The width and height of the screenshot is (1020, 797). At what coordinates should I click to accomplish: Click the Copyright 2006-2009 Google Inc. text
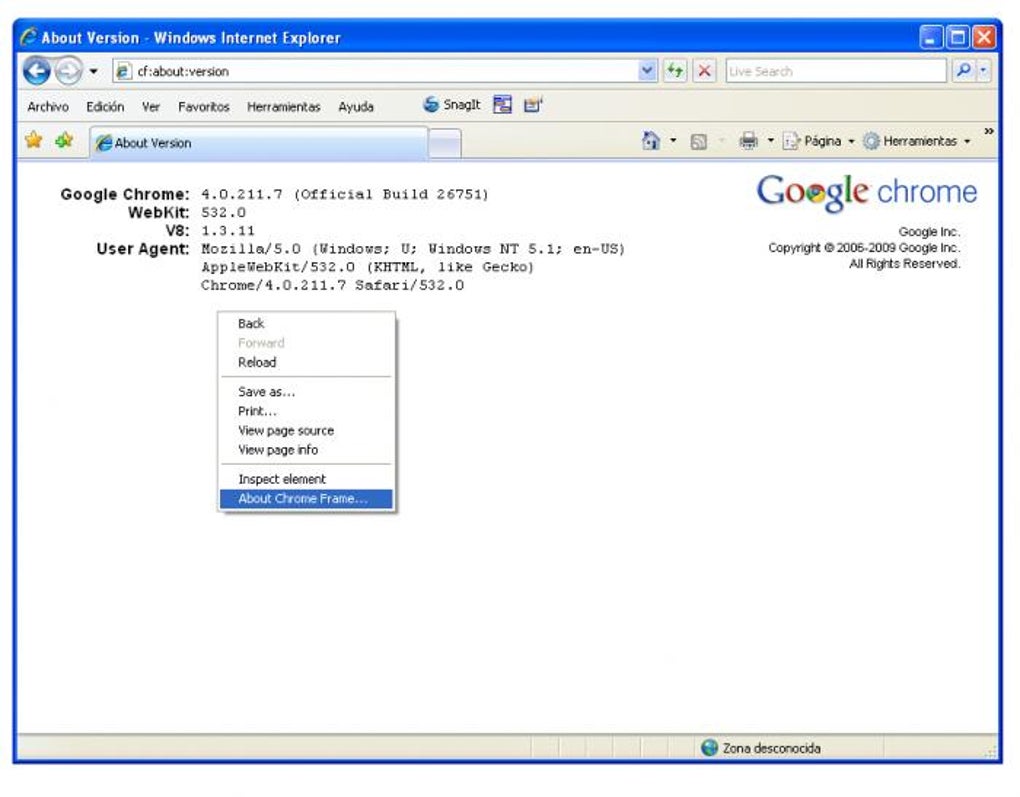pos(864,248)
